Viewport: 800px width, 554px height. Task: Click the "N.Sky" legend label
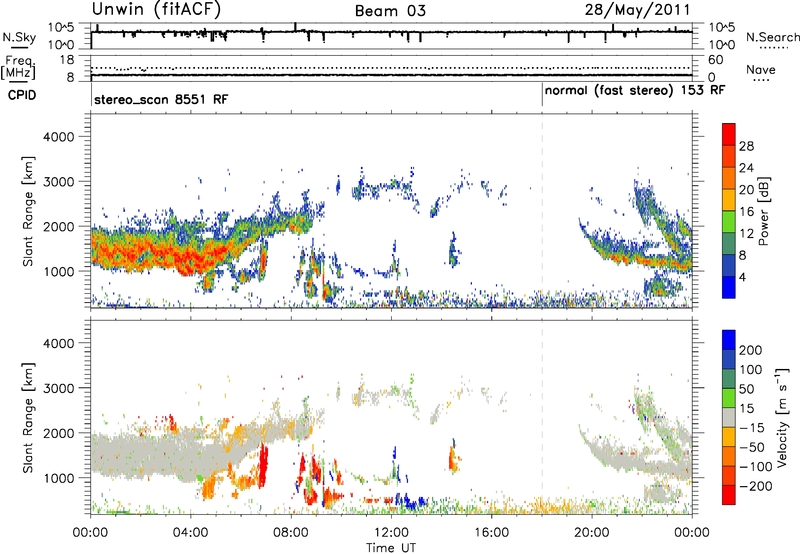click(19, 37)
